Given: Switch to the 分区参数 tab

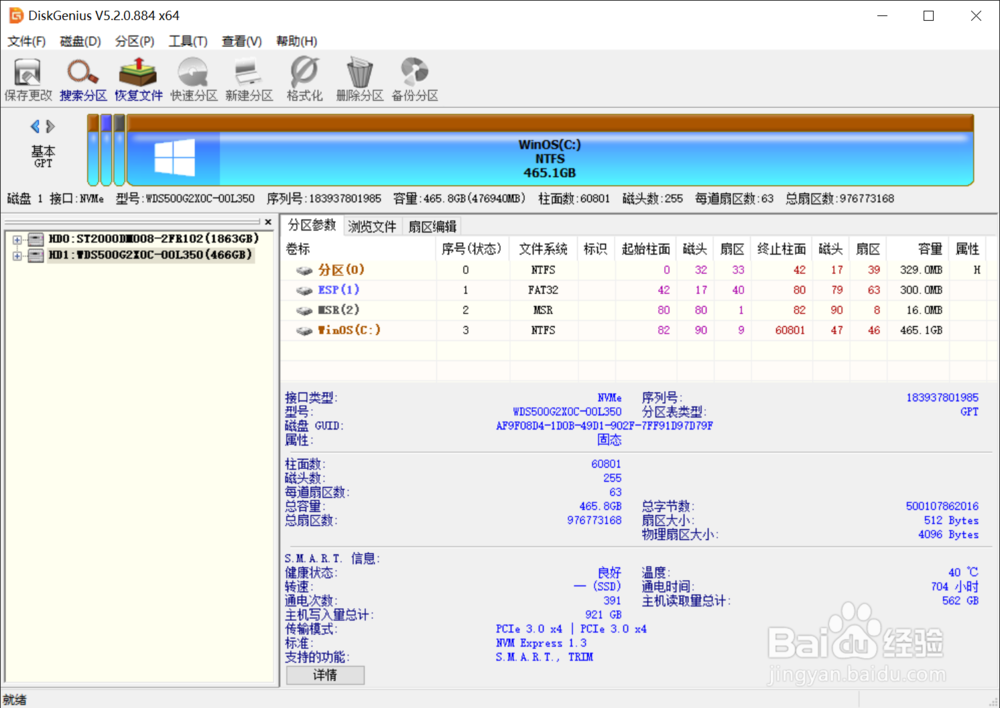Looking at the screenshot, I should coord(312,225).
